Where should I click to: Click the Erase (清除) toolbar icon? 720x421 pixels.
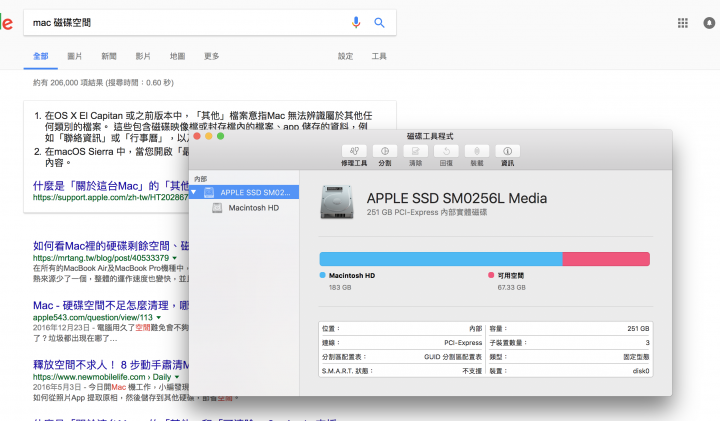click(416, 151)
